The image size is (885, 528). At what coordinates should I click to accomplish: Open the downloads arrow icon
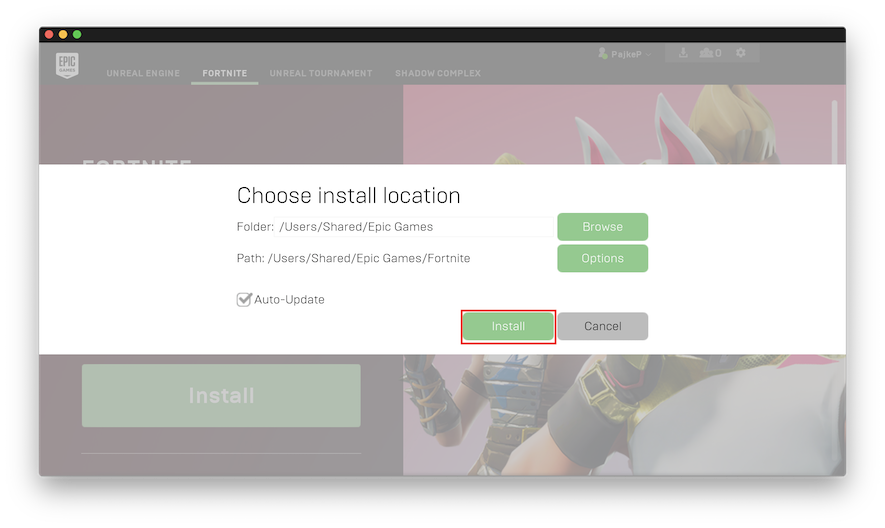point(683,53)
